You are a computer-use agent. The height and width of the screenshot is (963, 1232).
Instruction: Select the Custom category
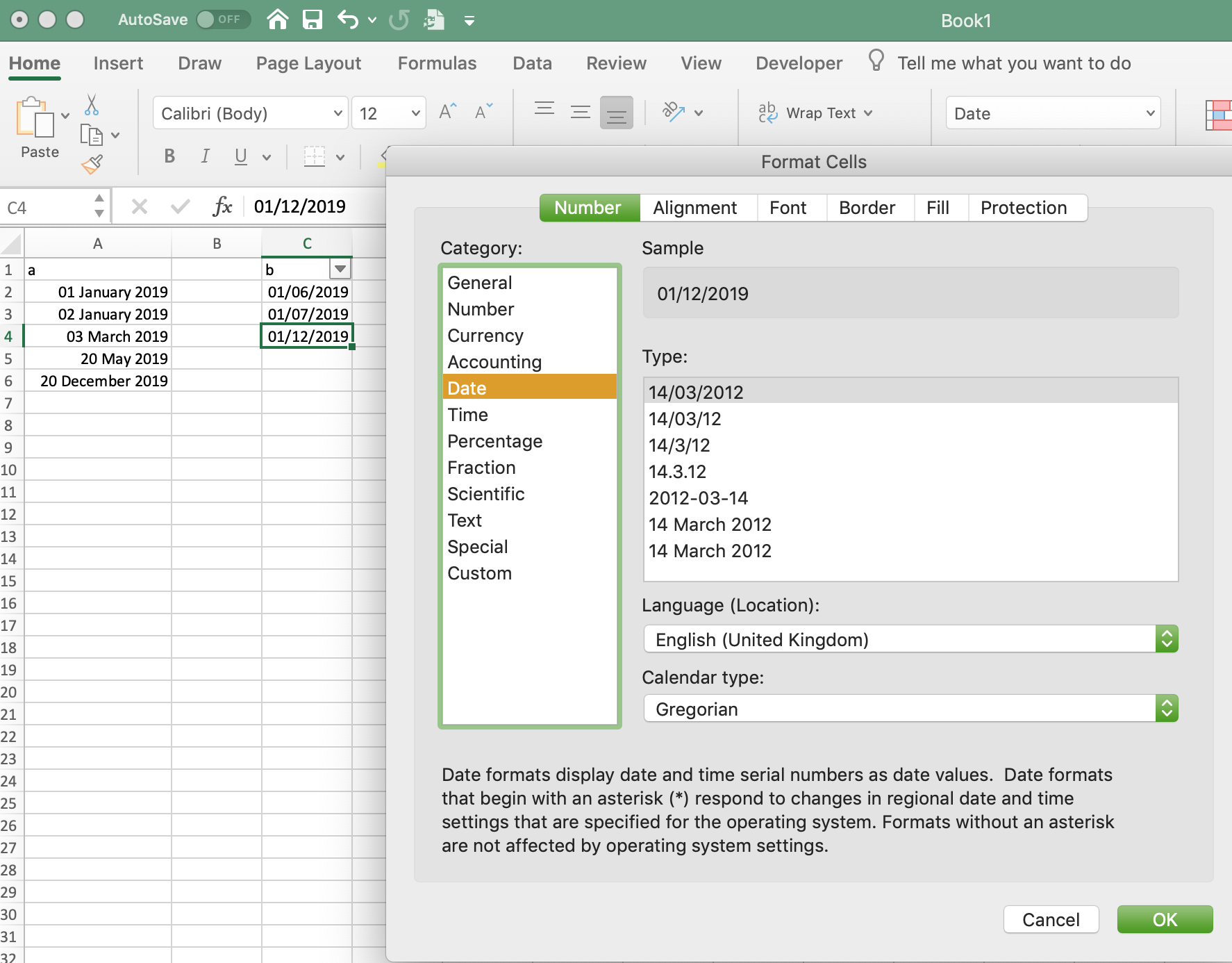(530, 573)
